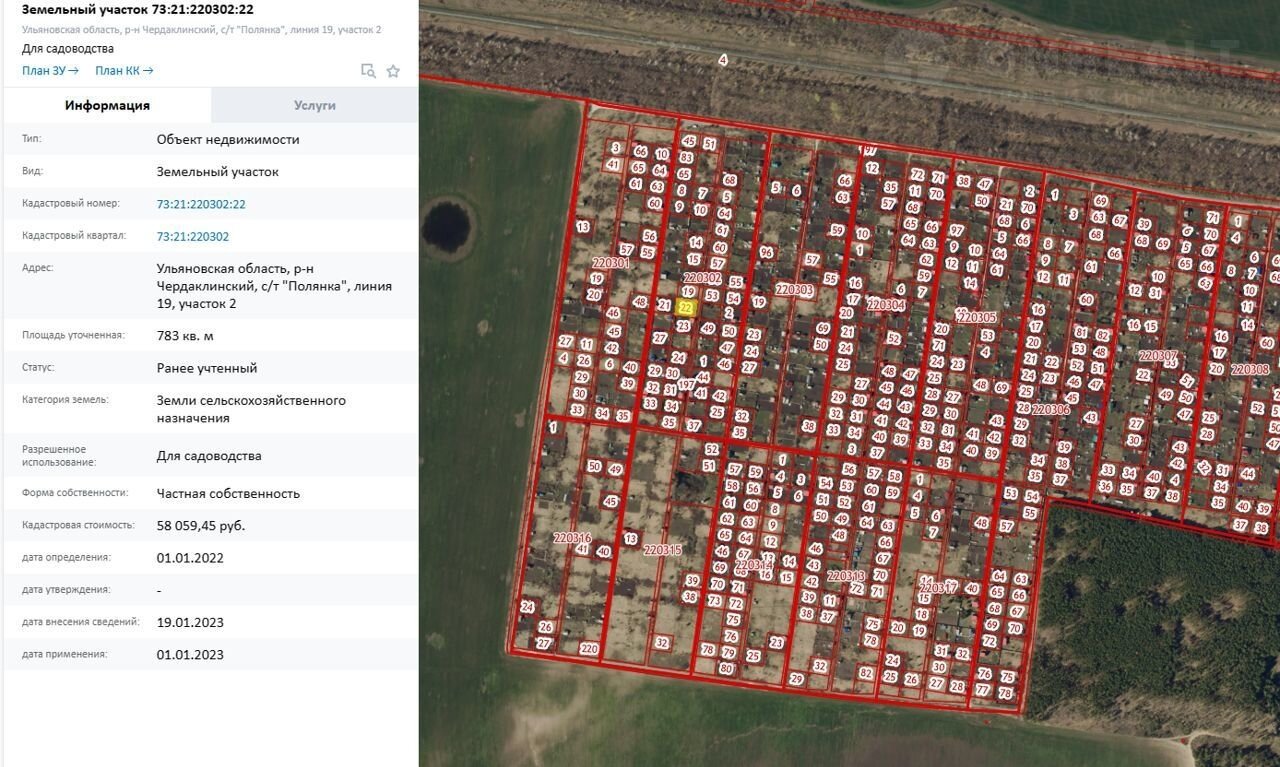Select quarter label 220306 on the map
1280x767 pixels.
(1051, 409)
